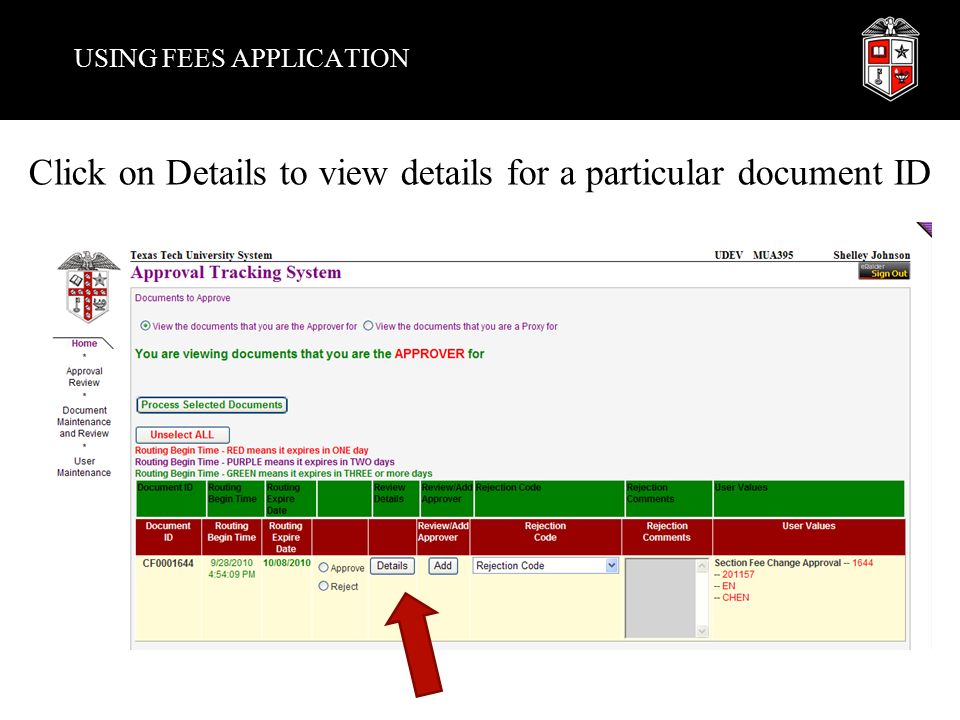Click the Add approver button
The width and height of the screenshot is (960, 720).
[x=443, y=566]
